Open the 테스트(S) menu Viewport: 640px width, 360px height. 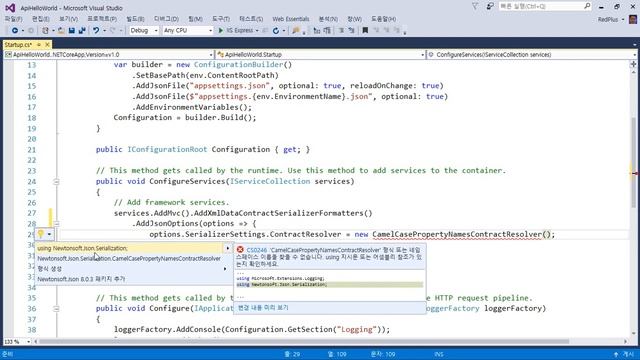(251, 19)
